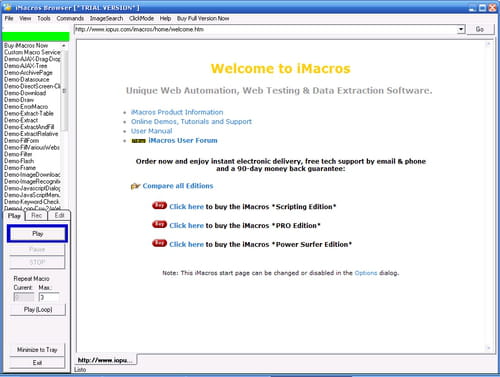
Task: Click Buy Full Version Now menu
Action: [203, 18]
